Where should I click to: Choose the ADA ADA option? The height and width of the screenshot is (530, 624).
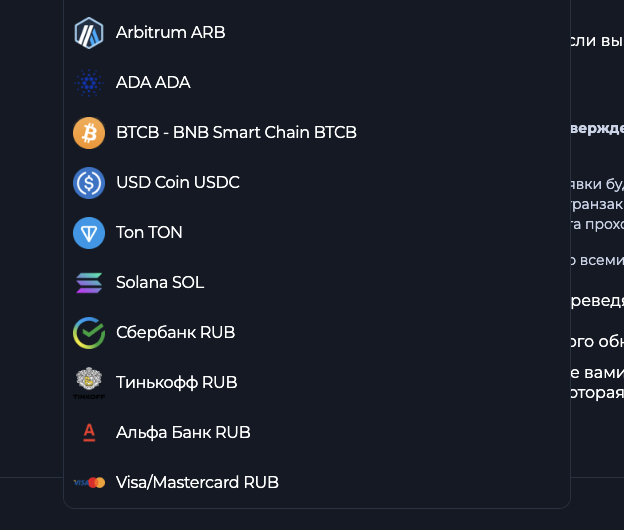click(x=153, y=83)
